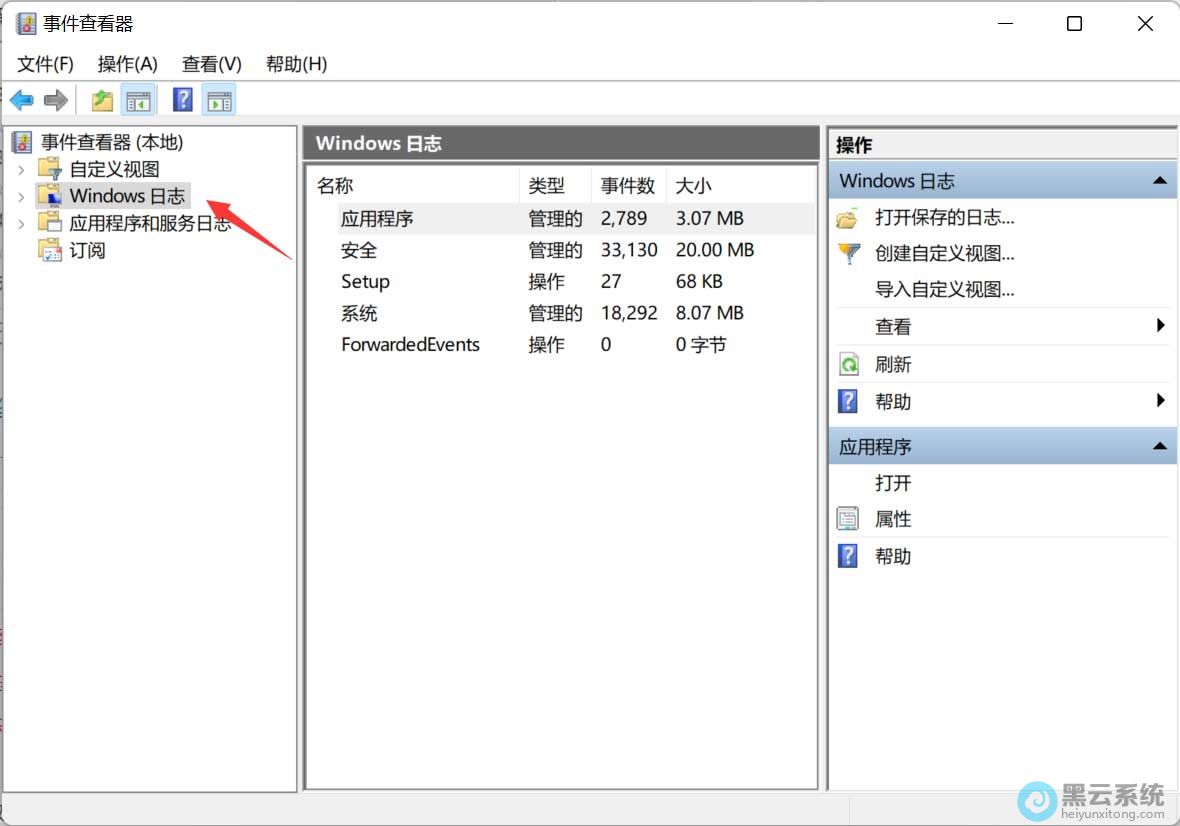Click the 刷新 refresh icon
The height and width of the screenshot is (826, 1180).
coord(848,363)
